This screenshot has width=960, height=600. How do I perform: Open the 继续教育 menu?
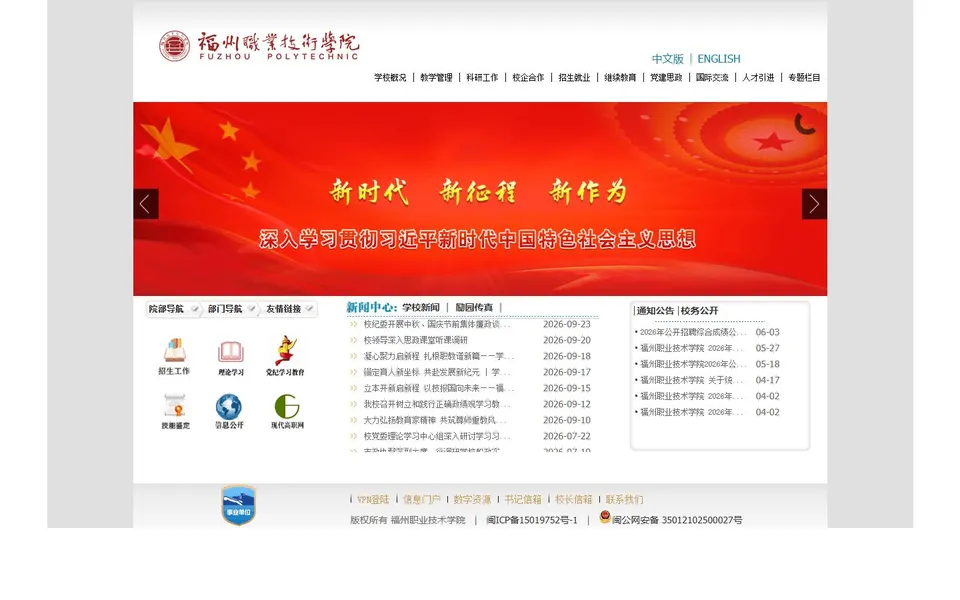click(x=620, y=77)
